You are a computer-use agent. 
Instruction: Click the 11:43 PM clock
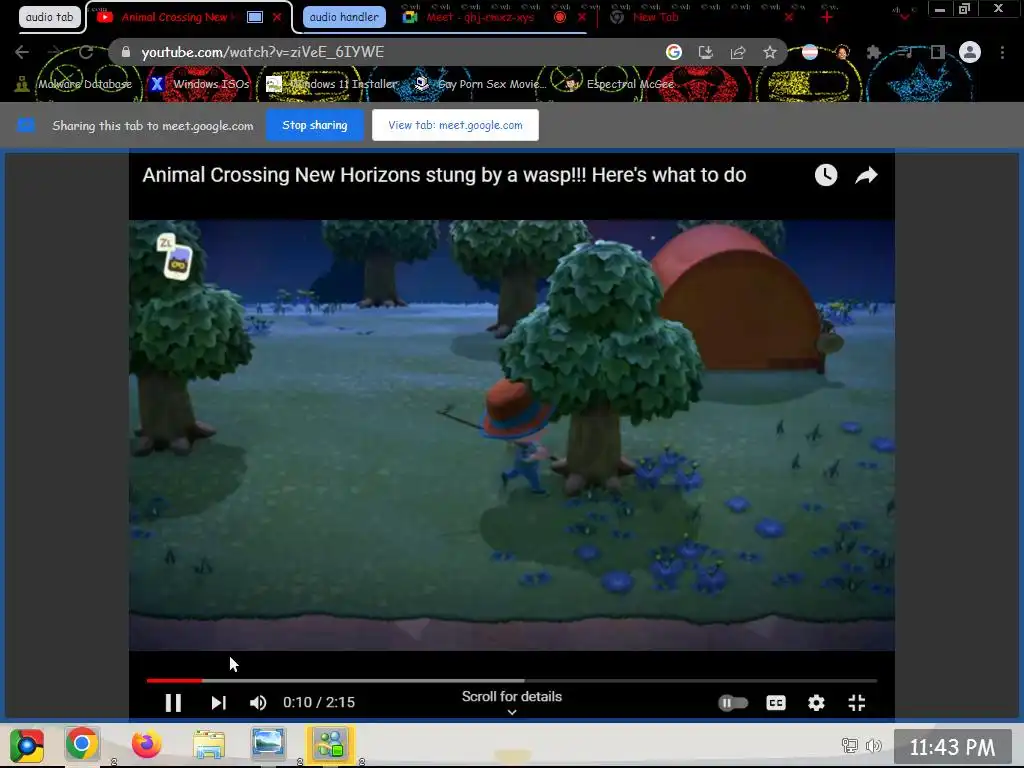point(952,746)
